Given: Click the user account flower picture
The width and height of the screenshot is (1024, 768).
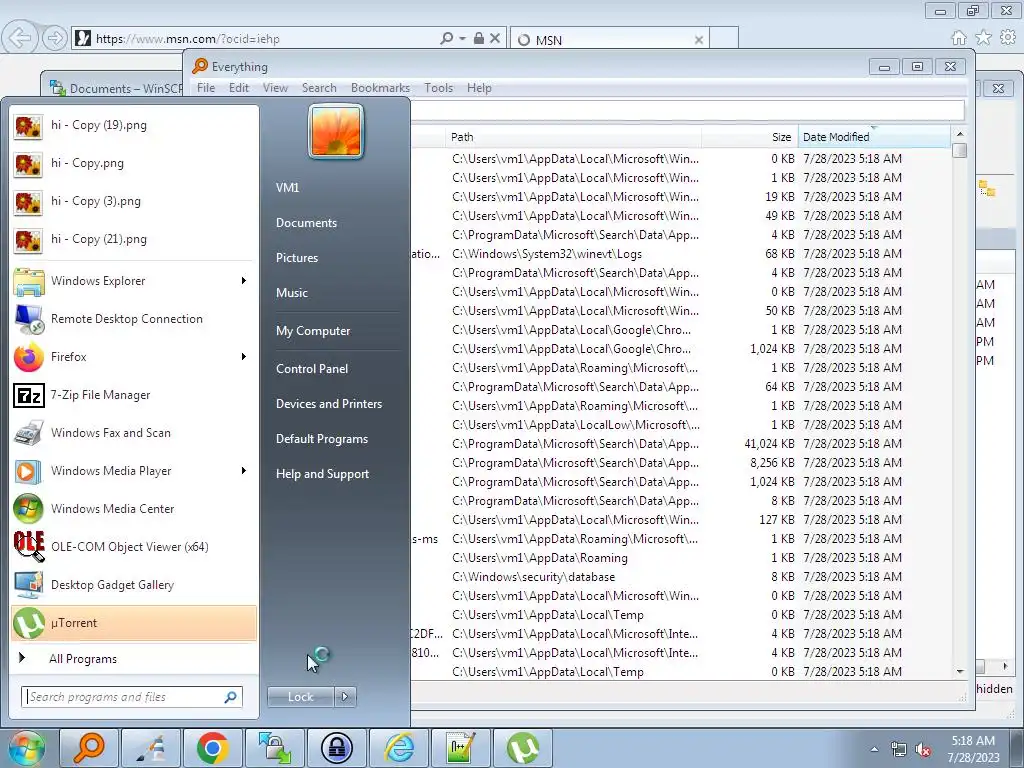Looking at the screenshot, I should (336, 131).
